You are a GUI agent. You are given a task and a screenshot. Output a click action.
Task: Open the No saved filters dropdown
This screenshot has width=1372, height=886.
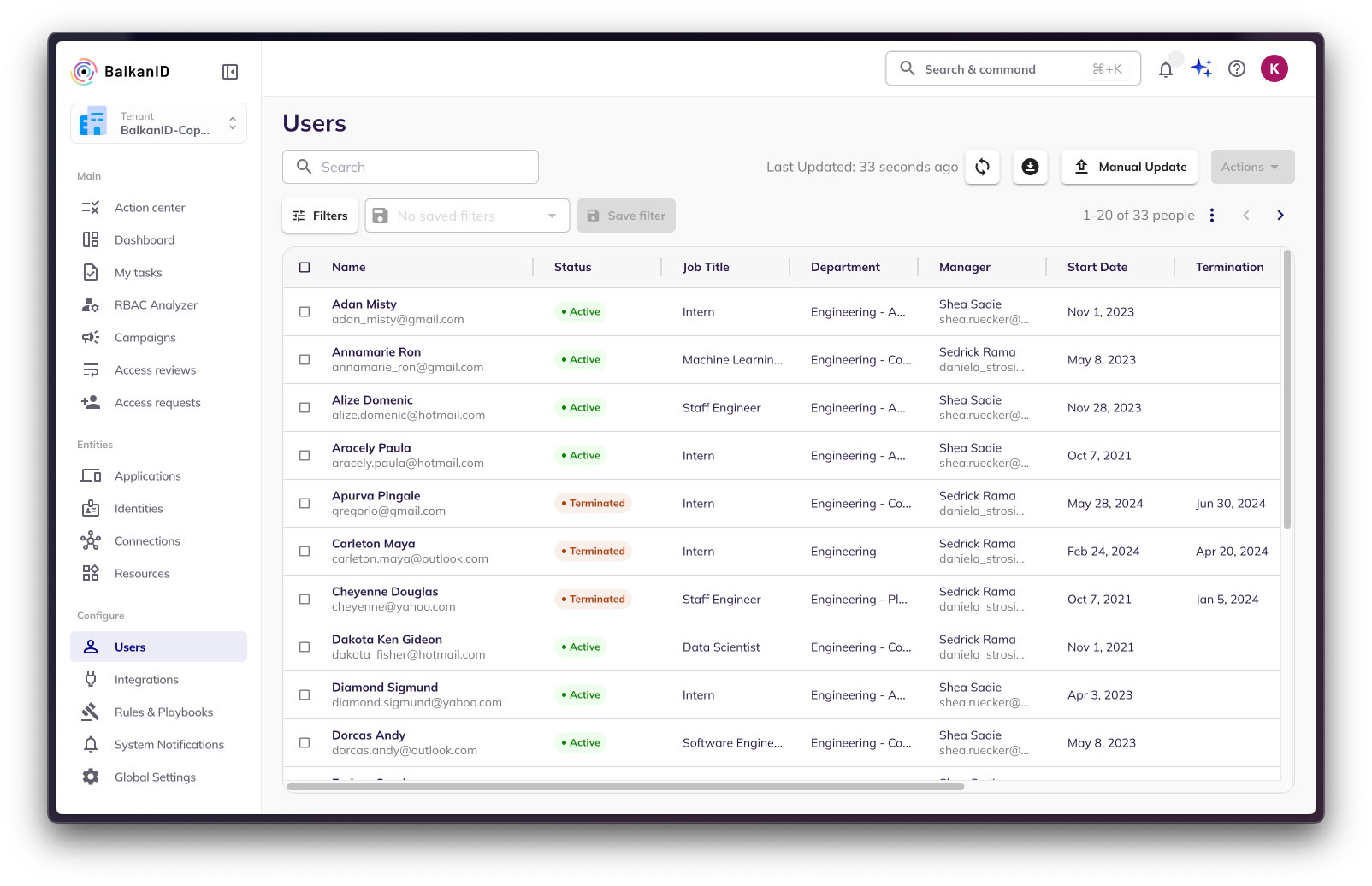click(467, 216)
